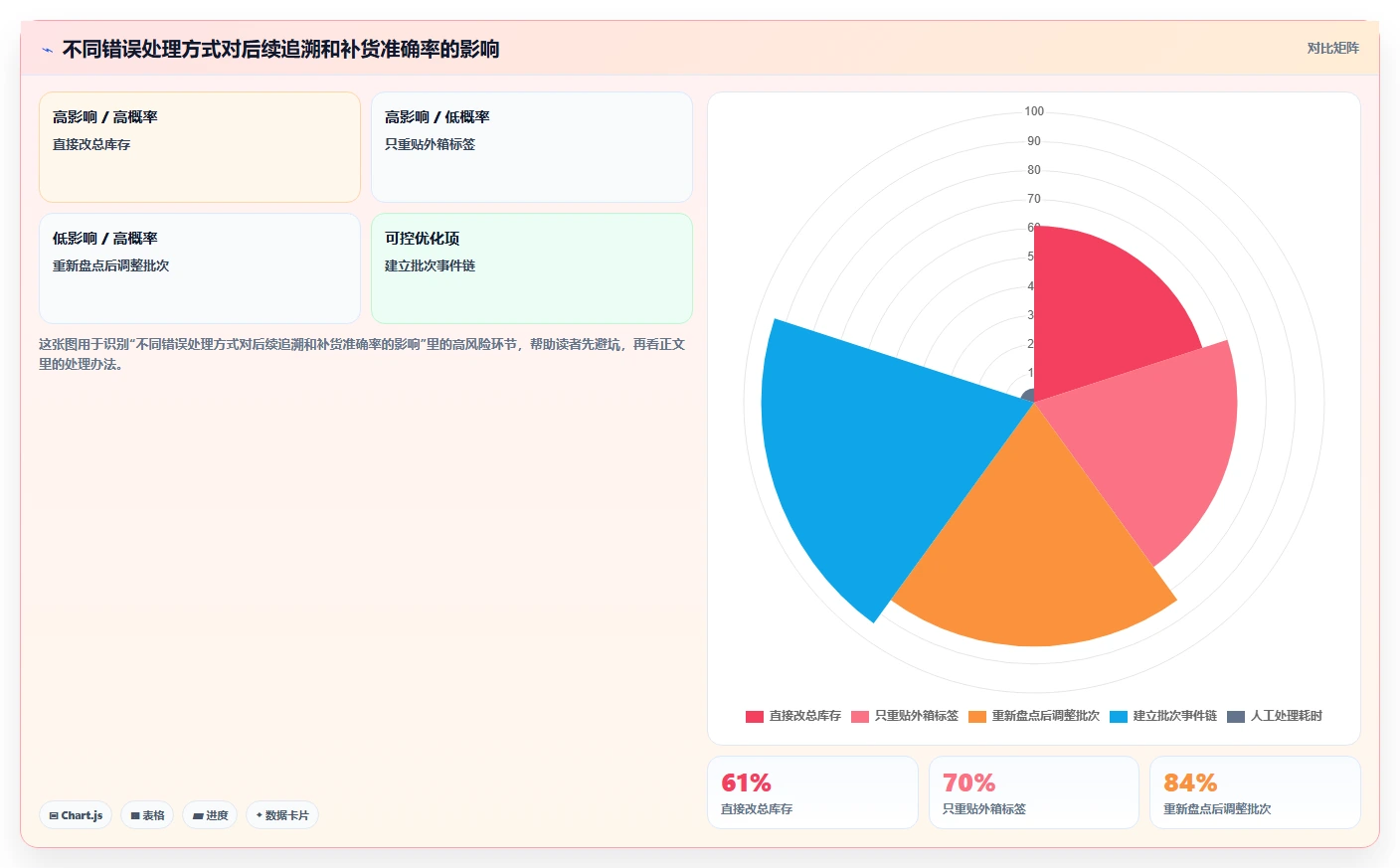Open the 可控优化项 quadrant card
Screen dimensions: 1400x868
pos(532,268)
